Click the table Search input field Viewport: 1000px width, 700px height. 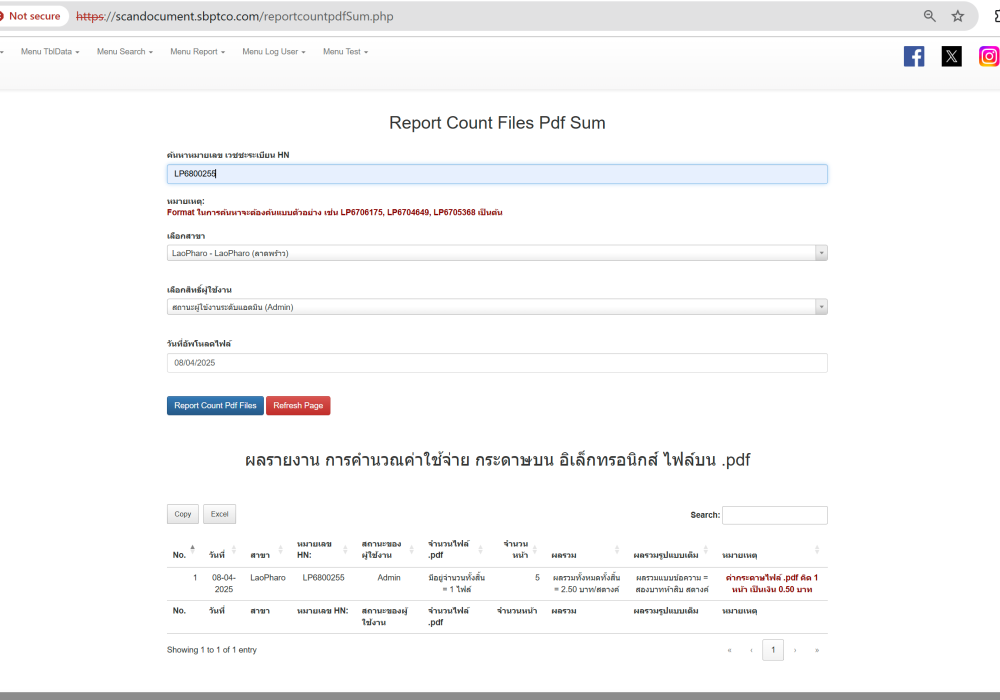coord(774,515)
